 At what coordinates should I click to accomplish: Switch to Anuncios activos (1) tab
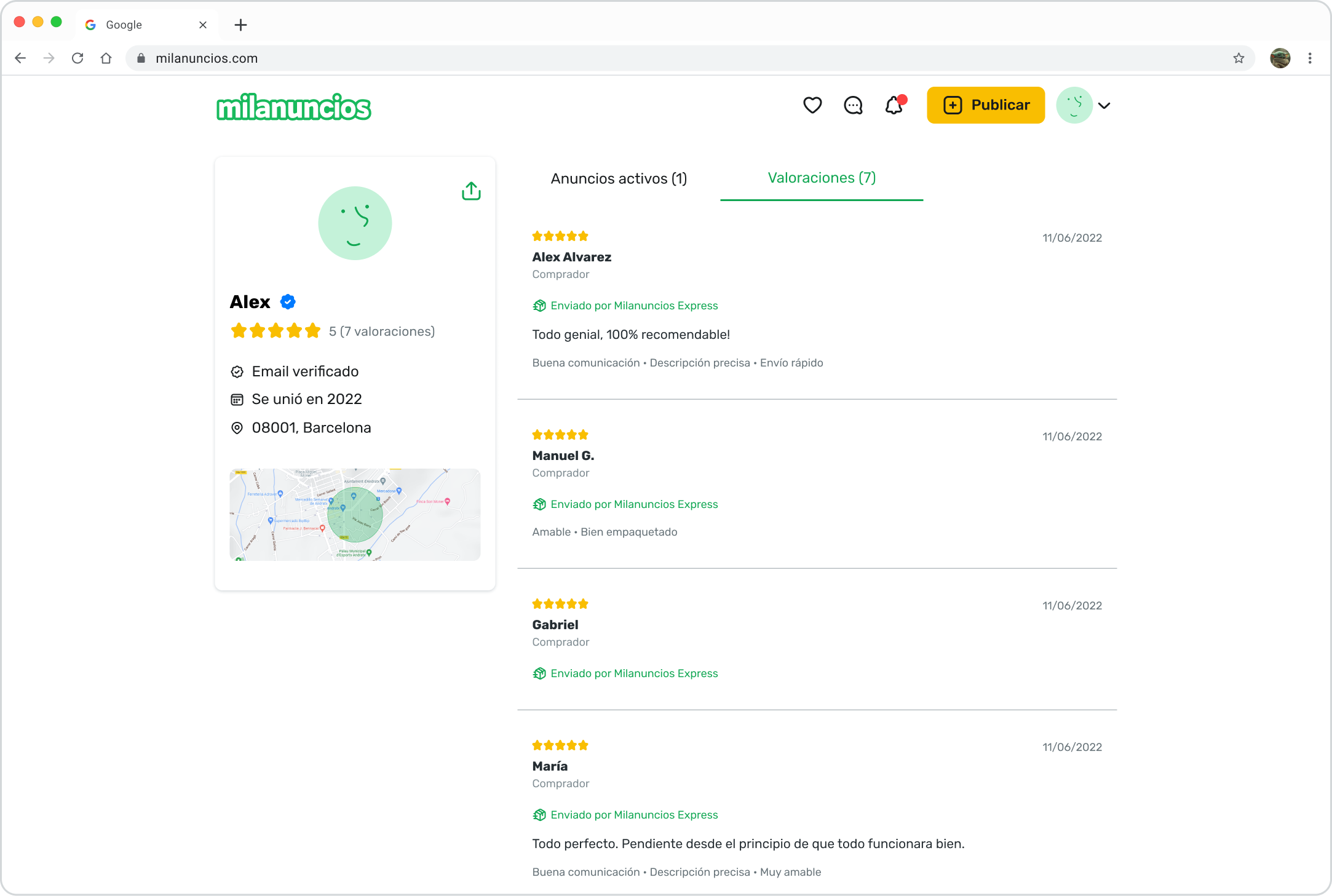coord(619,178)
